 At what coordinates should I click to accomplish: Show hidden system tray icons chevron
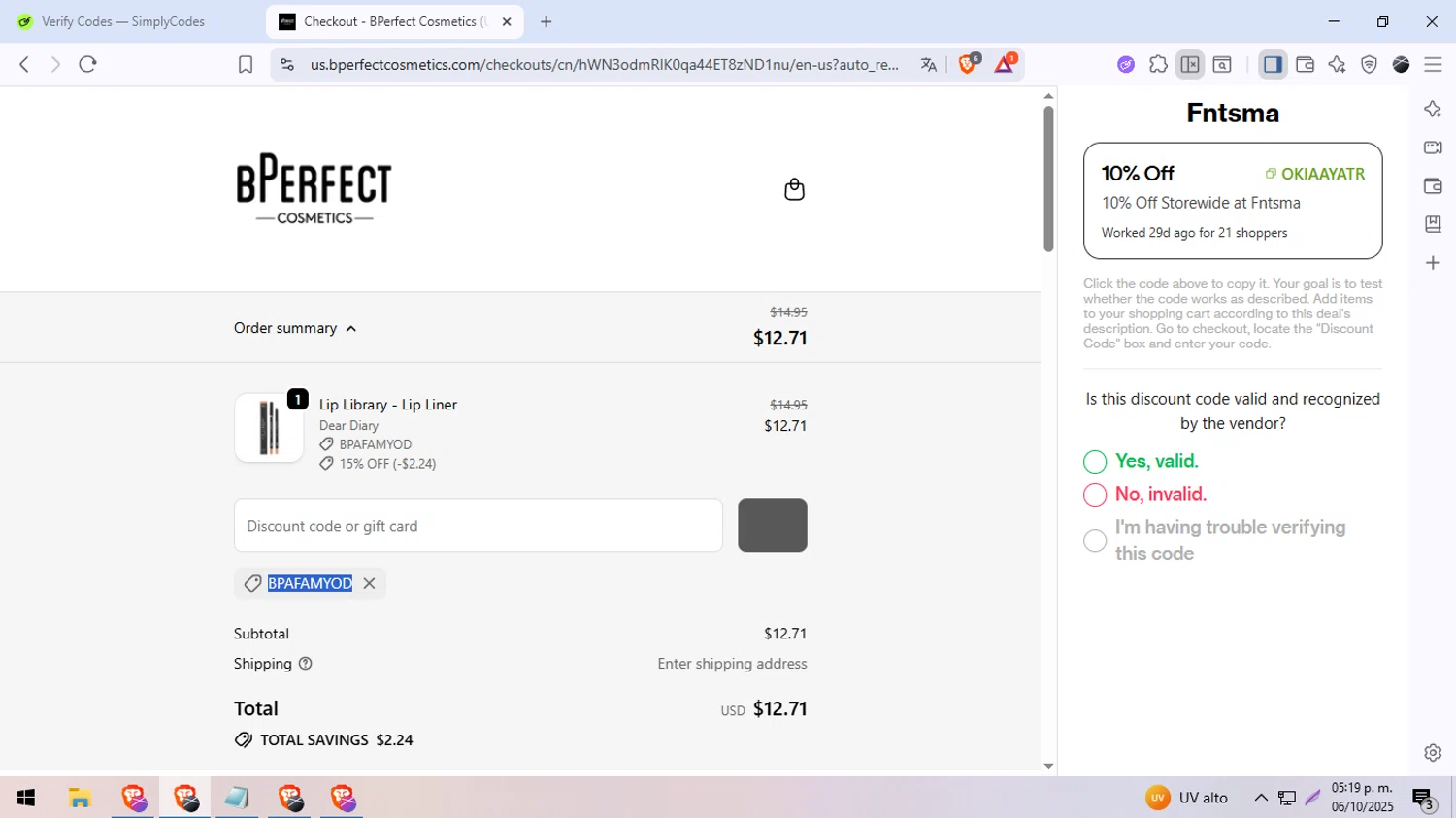coord(1261,798)
